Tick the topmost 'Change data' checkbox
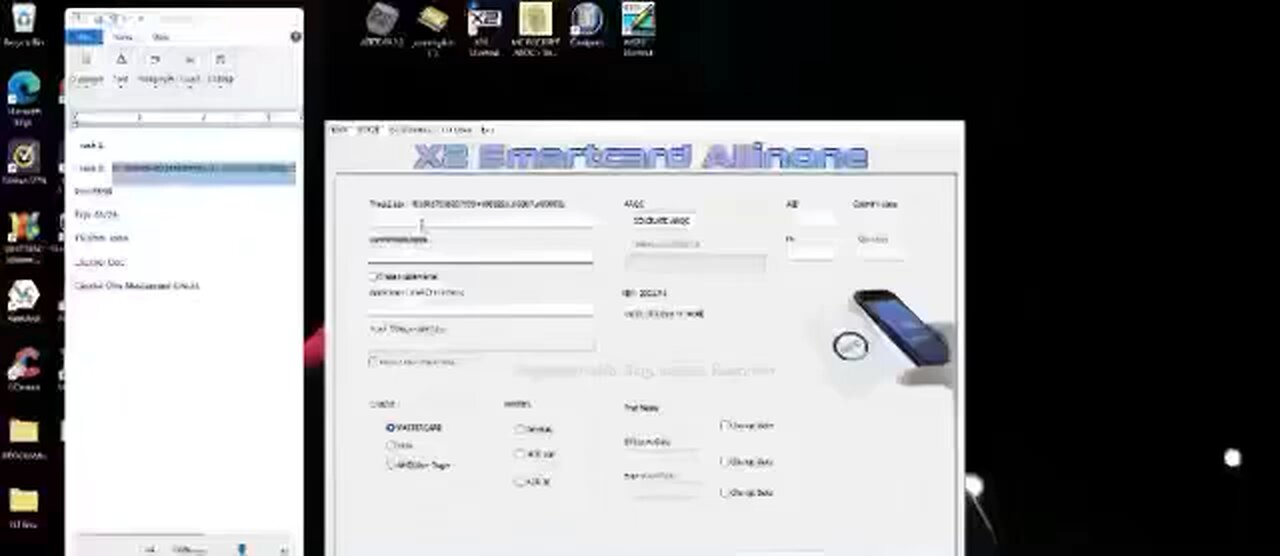Image resolution: width=1280 pixels, height=556 pixels. click(725, 425)
